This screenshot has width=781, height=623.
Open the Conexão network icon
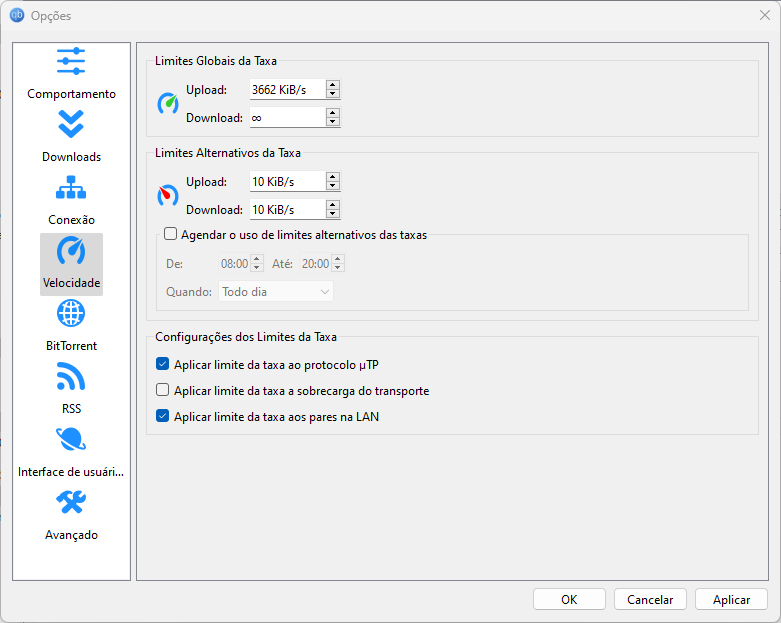pos(71,187)
